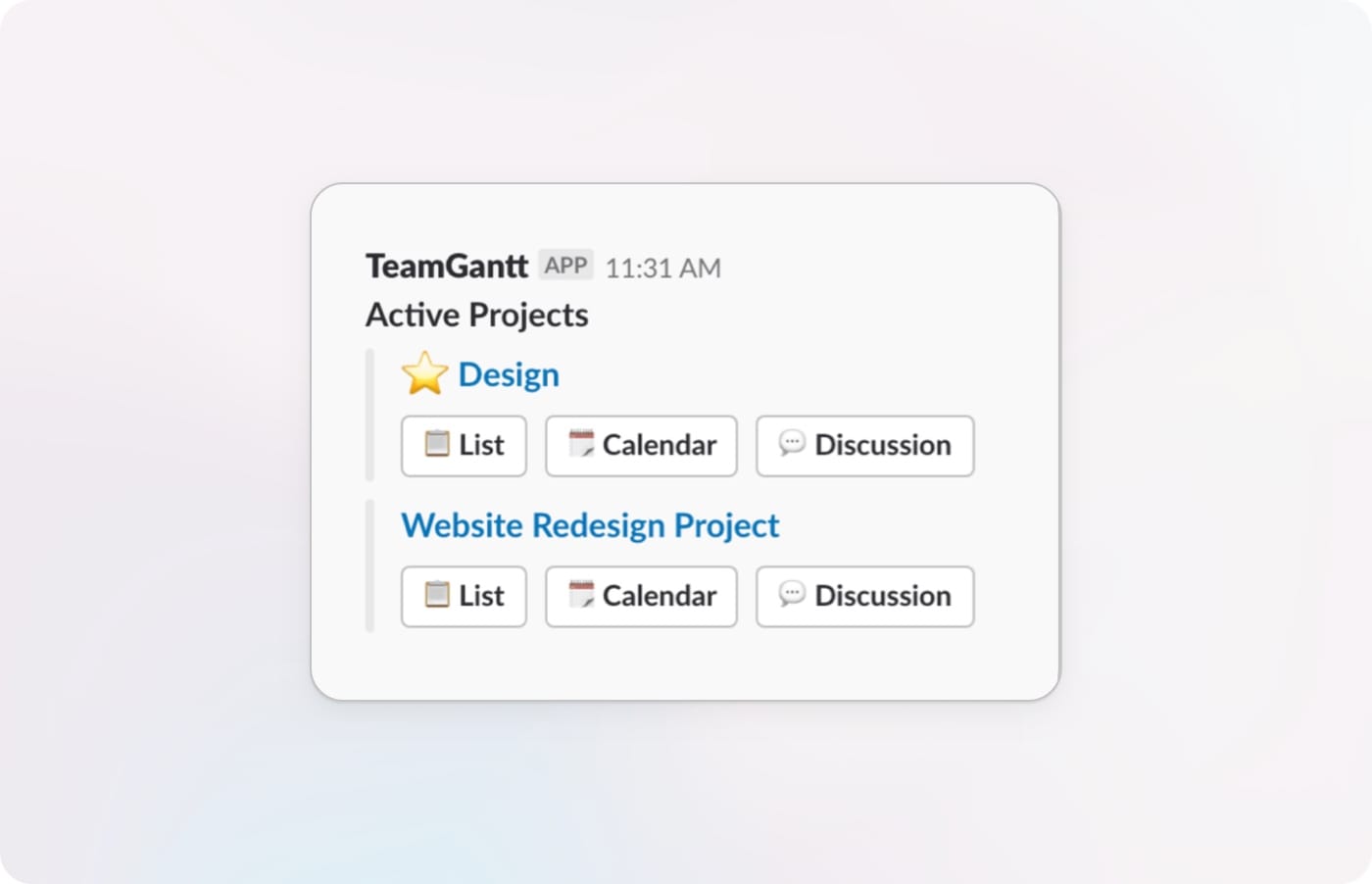The height and width of the screenshot is (884, 1372).
Task: Click the calendar icon in Design's Calendar button
Action: (x=581, y=444)
